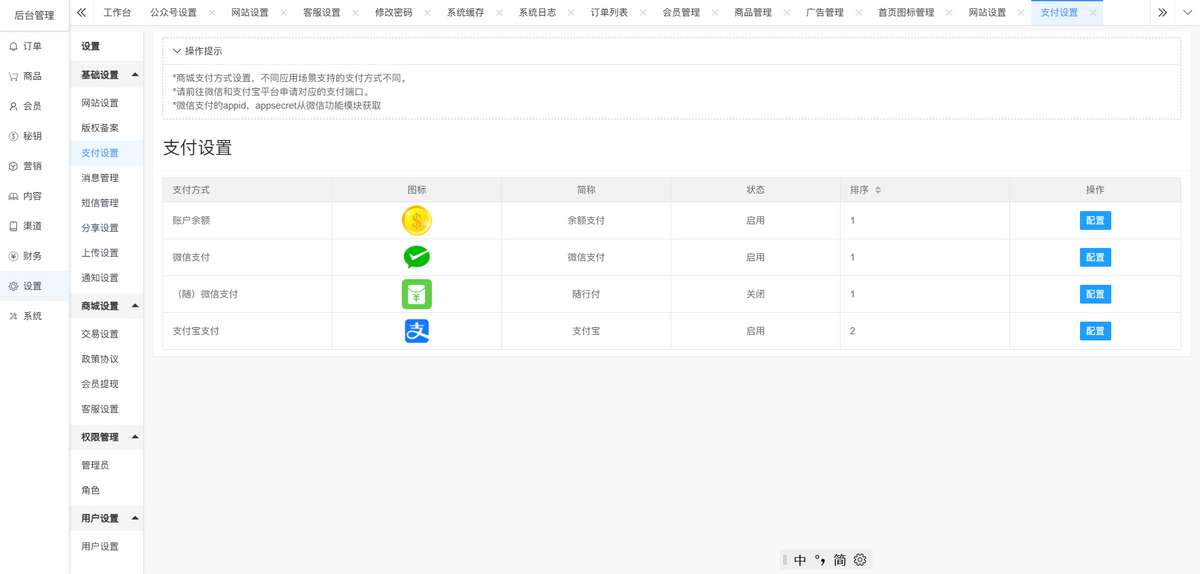Open the 营销 marketing sidebar icon

click(x=13, y=166)
